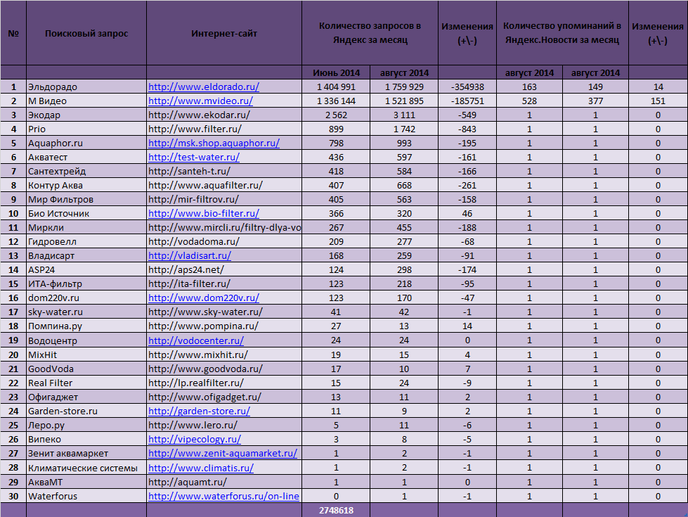Select the '№' header cell
688x517 pixels.
tap(14, 33)
